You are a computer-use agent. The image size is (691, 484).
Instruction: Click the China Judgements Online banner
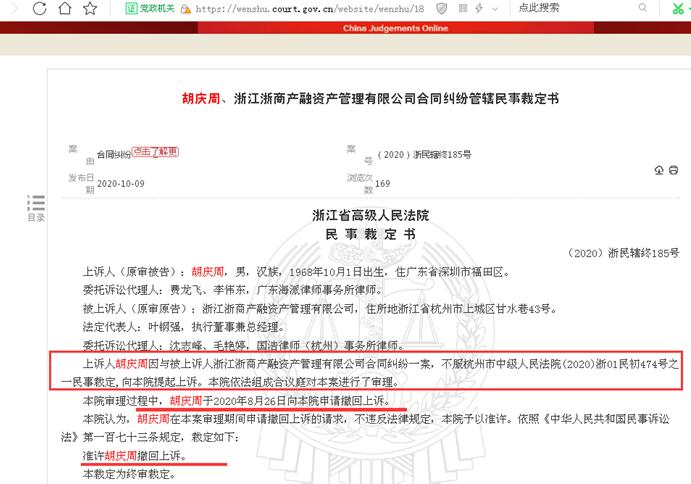click(x=395, y=28)
